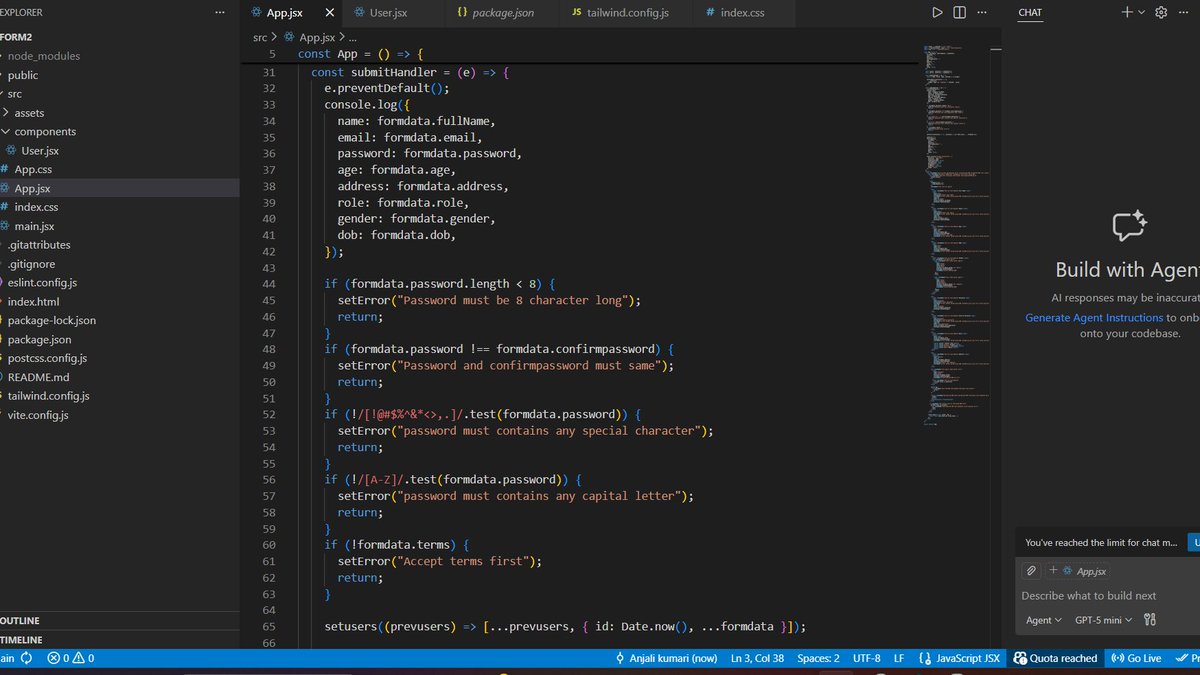Click the App.jsx breadcrumb segment

pos(309,36)
